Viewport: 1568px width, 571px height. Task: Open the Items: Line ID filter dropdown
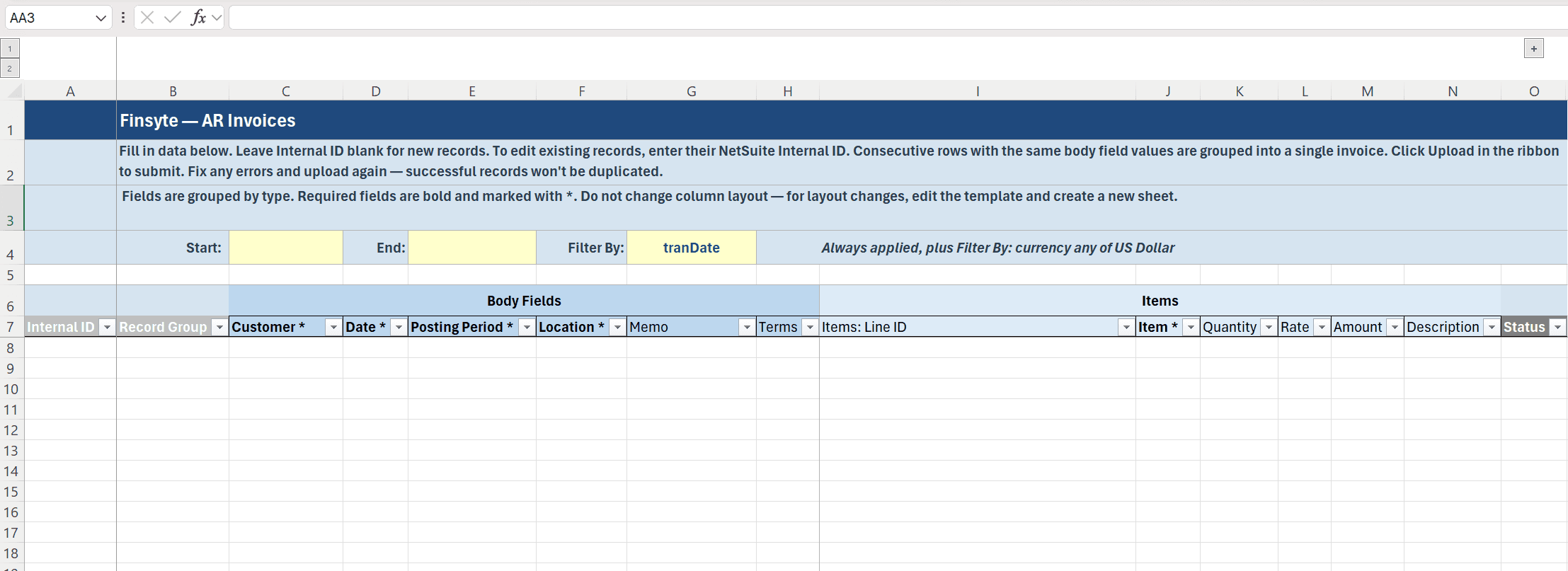click(x=1126, y=327)
